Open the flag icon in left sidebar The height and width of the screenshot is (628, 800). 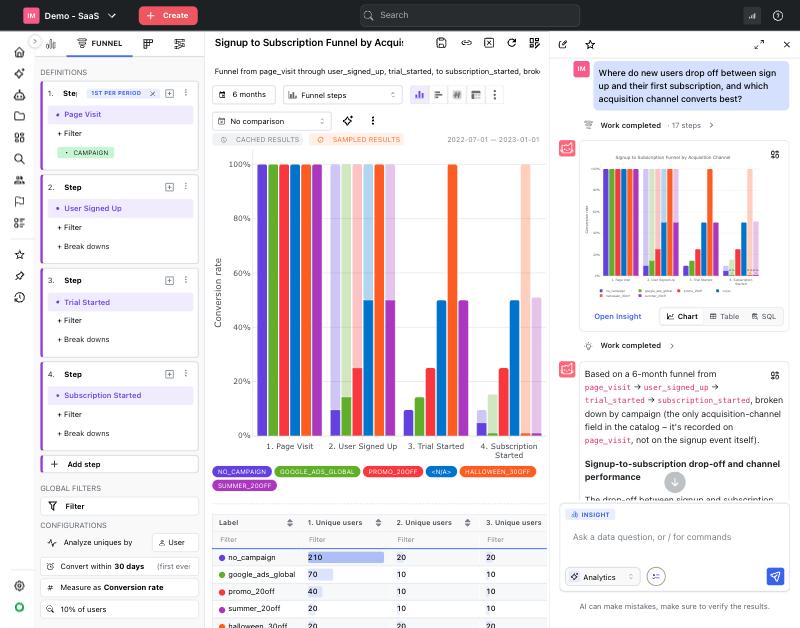[19, 202]
